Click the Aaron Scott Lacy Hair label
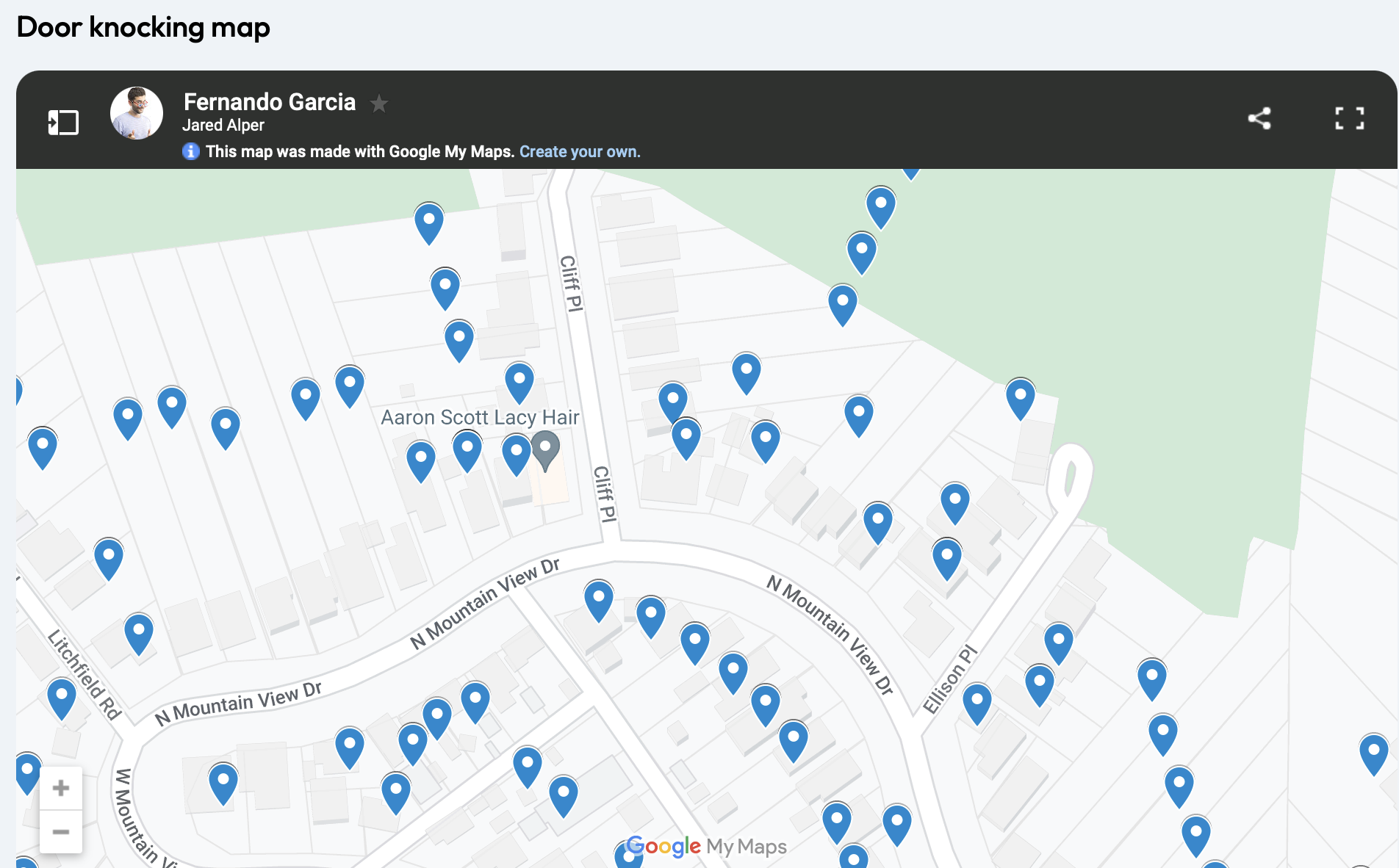The height and width of the screenshot is (868, 1399). tap(480, 417)
